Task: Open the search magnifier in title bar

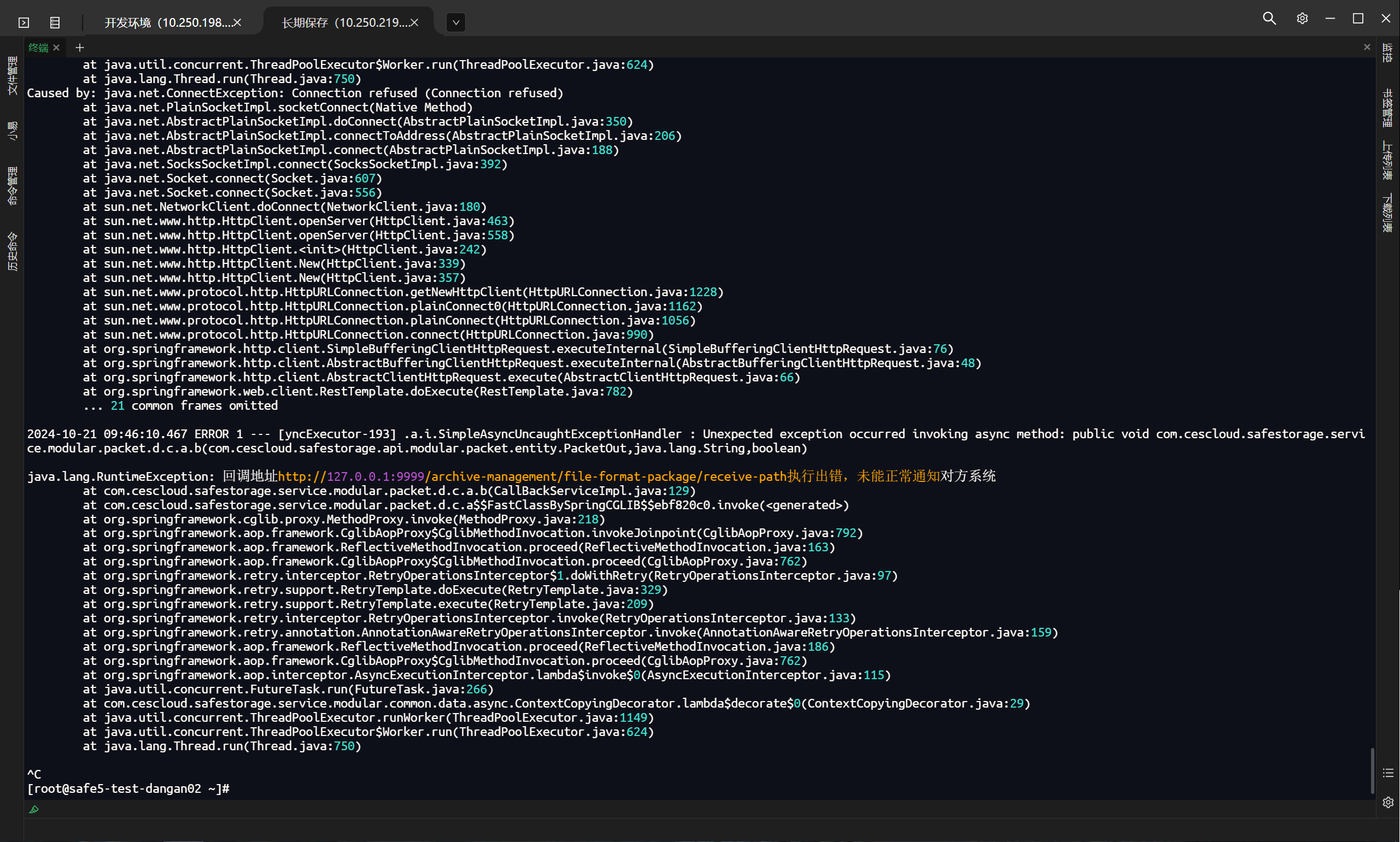Action: [x=1269, y=18]
